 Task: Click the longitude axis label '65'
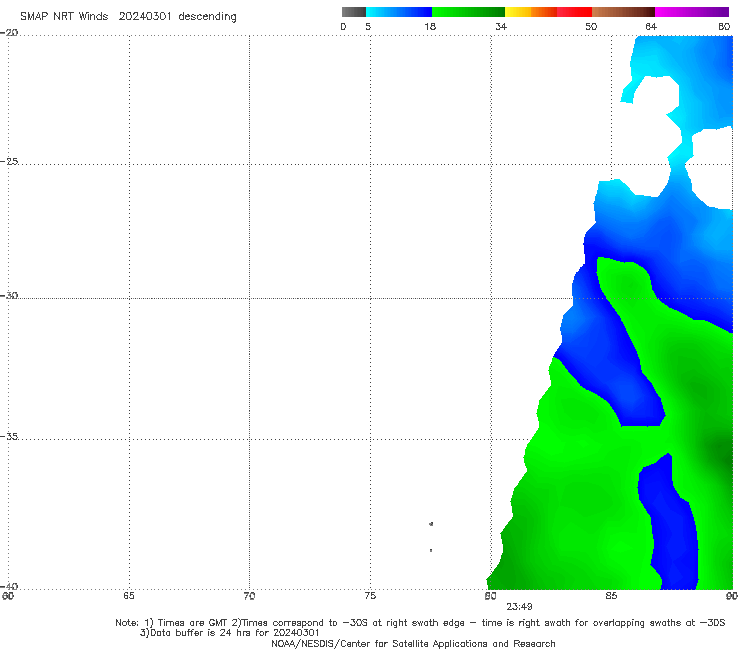129,596
